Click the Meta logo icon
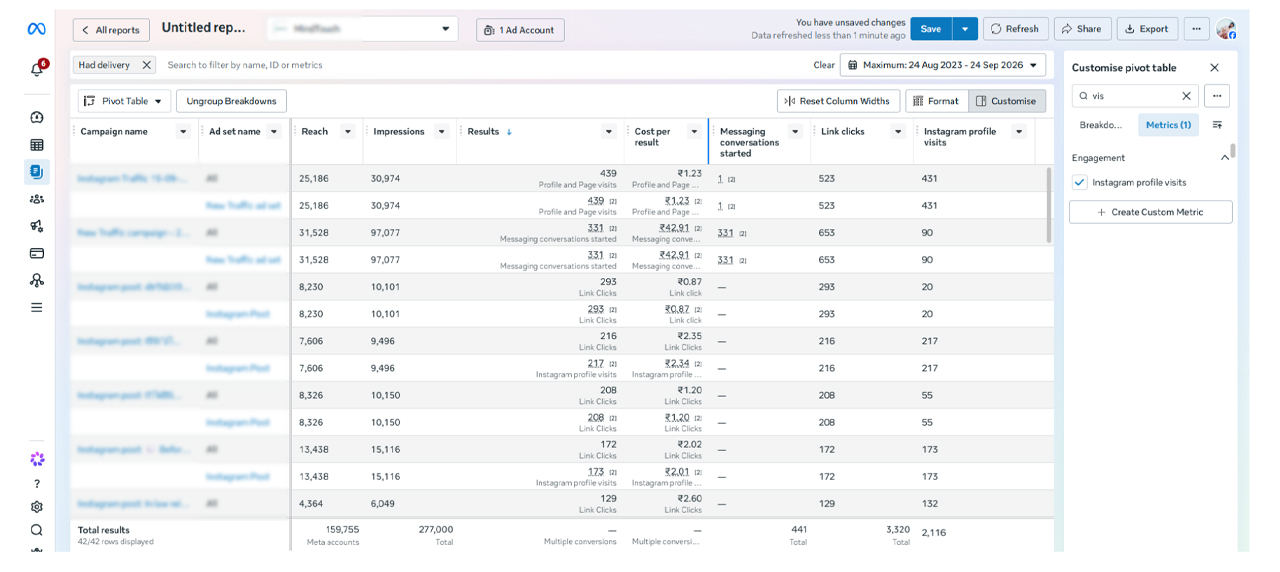The image size is (1280, 572). pyautogui.click(x=36, y=30)
